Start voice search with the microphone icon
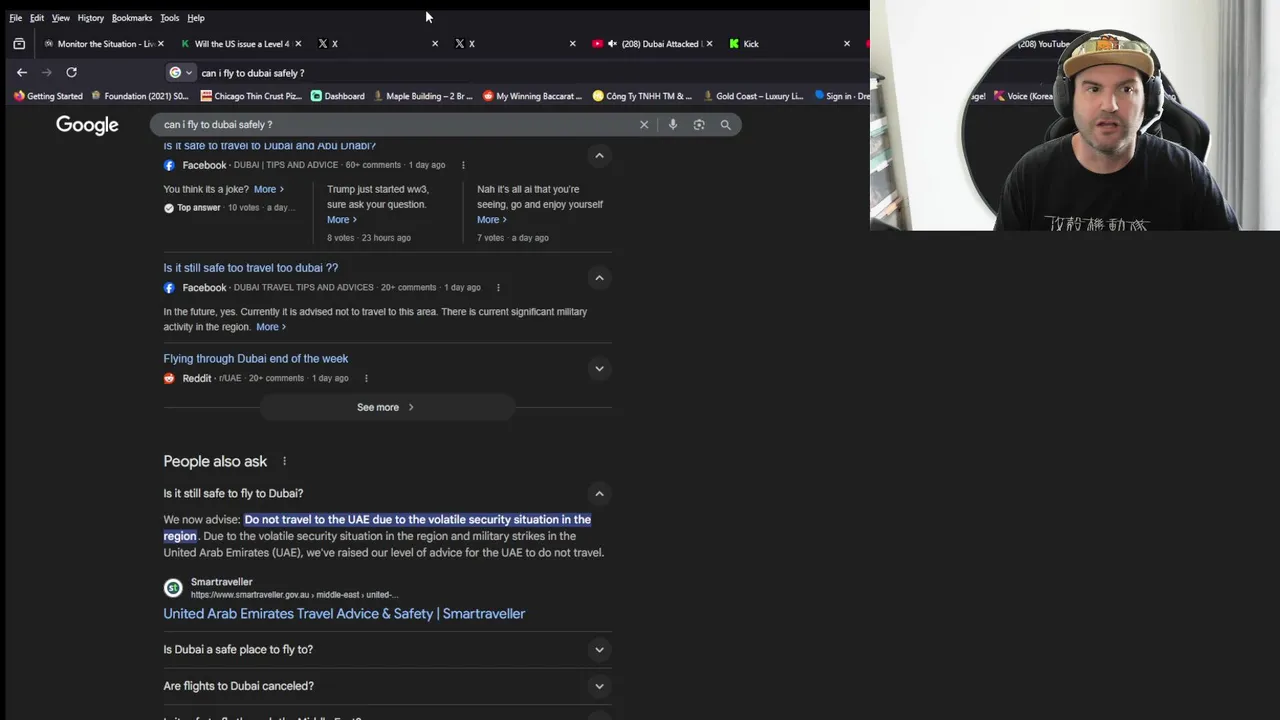 coord(673,125)
